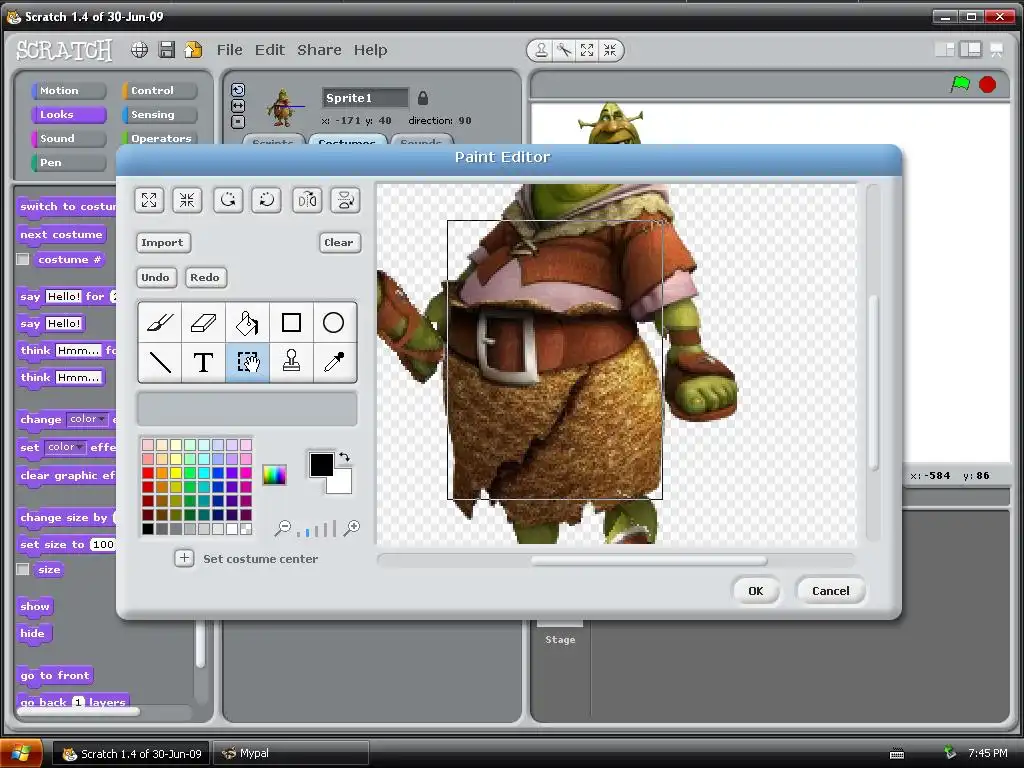Toggle the sprite lock icon
Screen dimensions: 1024x768
423,98
